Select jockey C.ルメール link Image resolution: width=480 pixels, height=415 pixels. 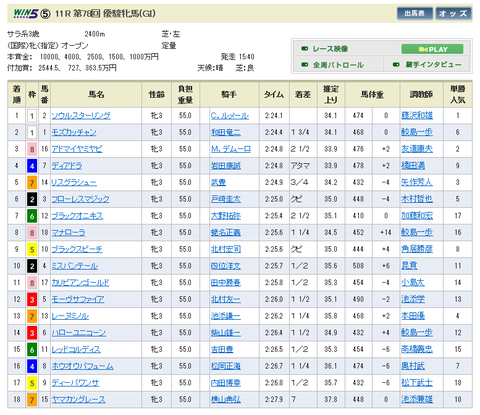pyautogui.click(x=230, y=116)
